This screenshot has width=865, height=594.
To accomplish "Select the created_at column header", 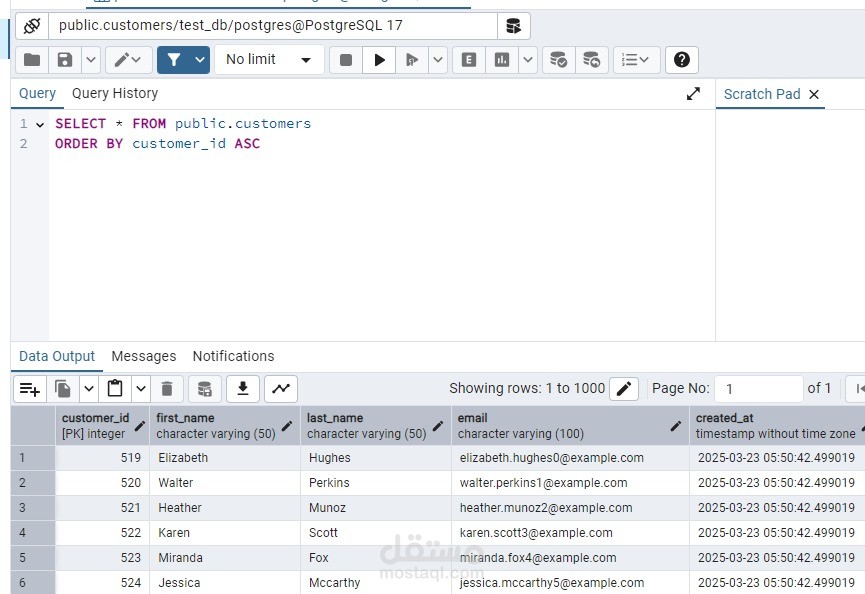I will pos(777,426).
